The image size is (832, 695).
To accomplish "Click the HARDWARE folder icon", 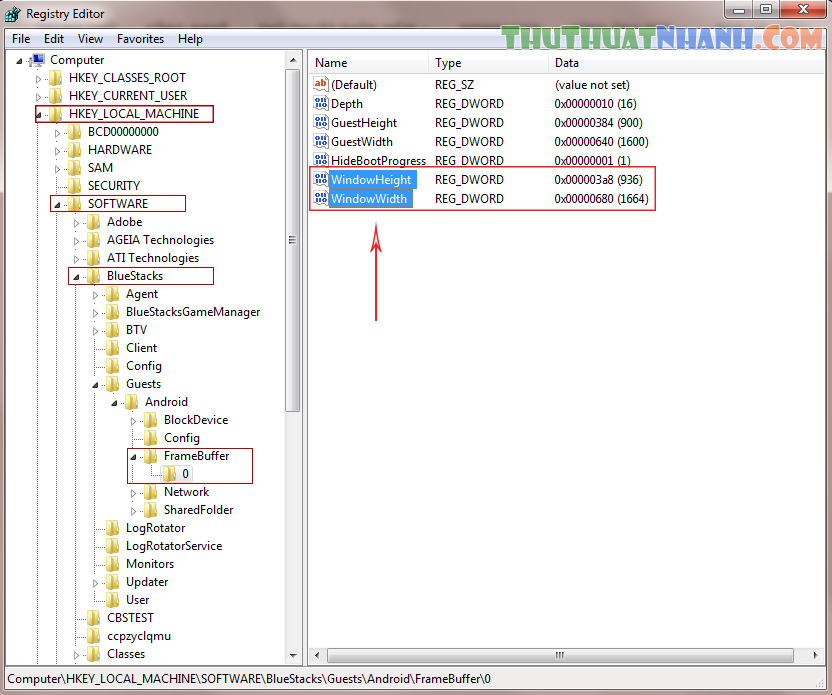I will [75, 150].
